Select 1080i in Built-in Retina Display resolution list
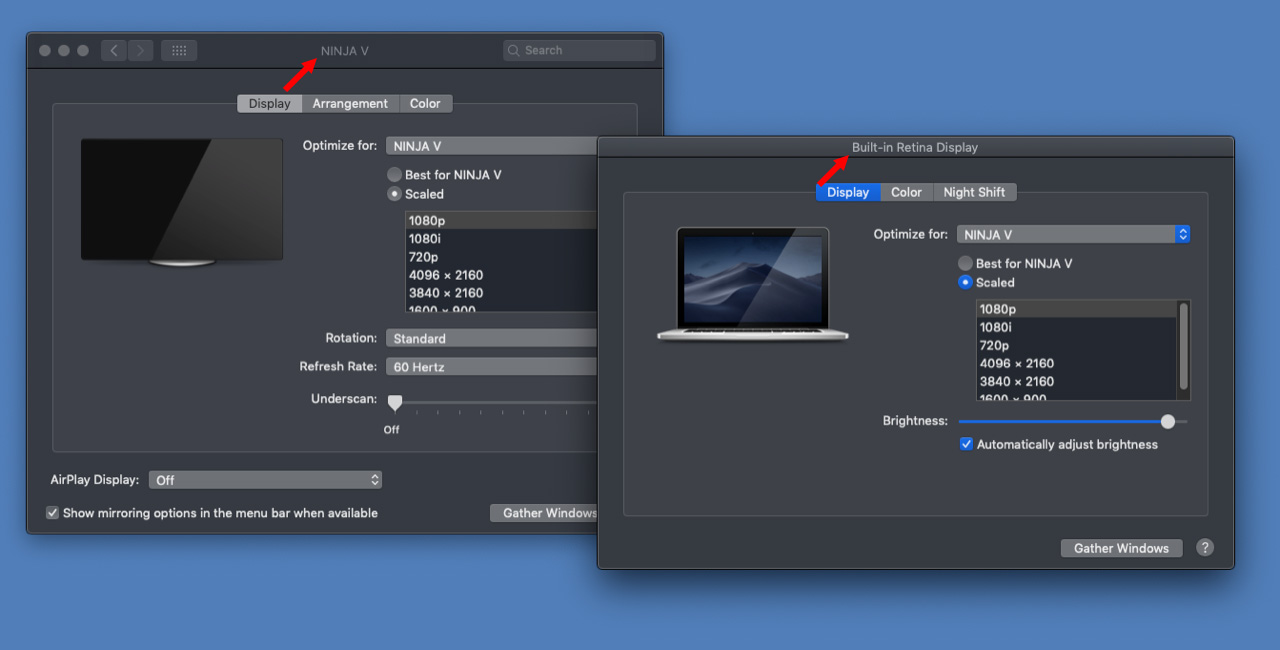The width and height of the screenshot is (1280, 650). pos(1077,327)
